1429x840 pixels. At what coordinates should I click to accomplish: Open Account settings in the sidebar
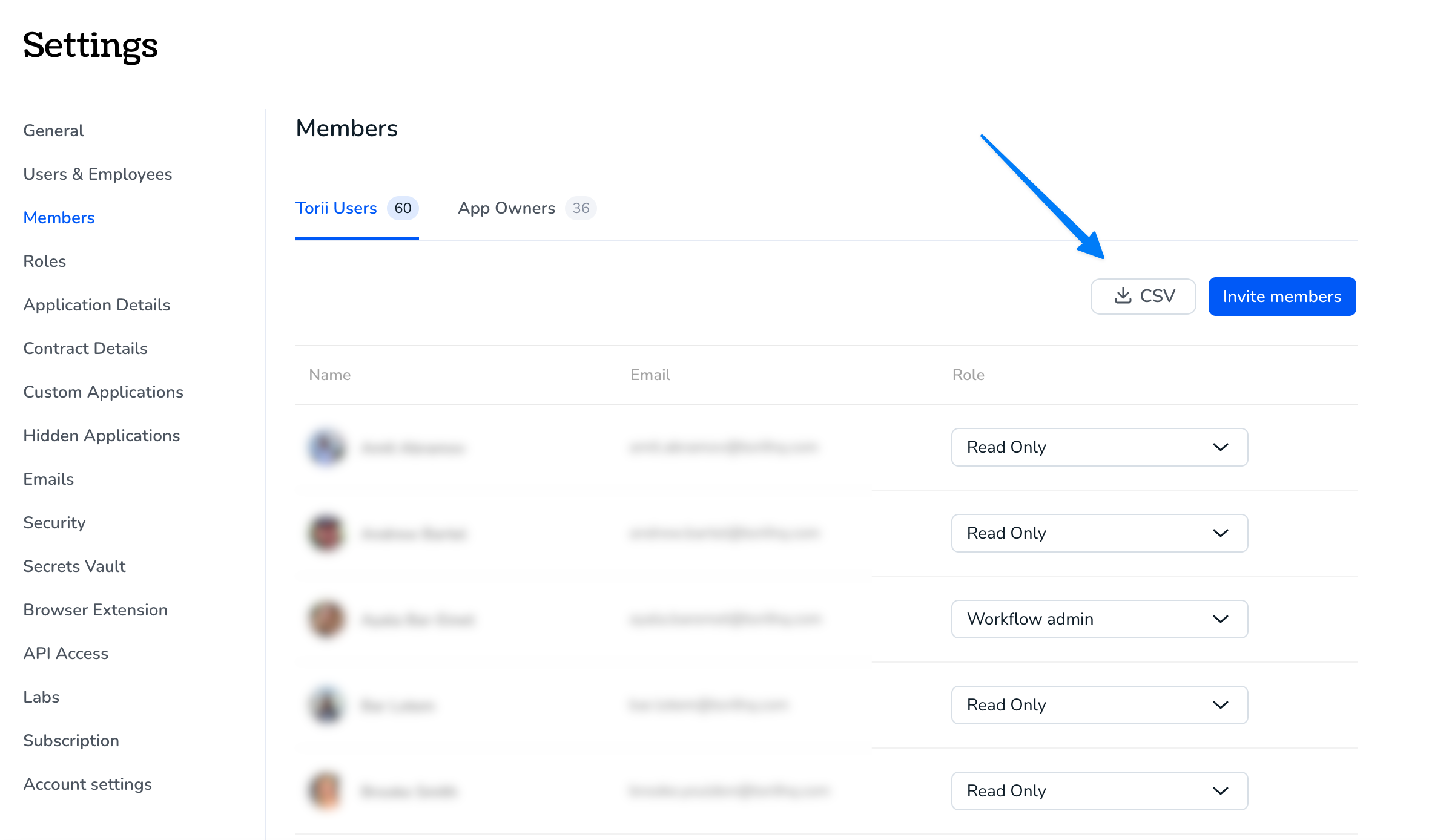pos(87,784)
